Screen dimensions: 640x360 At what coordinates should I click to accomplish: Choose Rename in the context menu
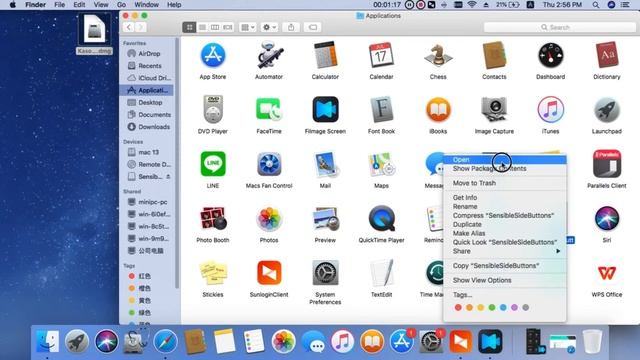pyautogui.click(x=505, y=206)
